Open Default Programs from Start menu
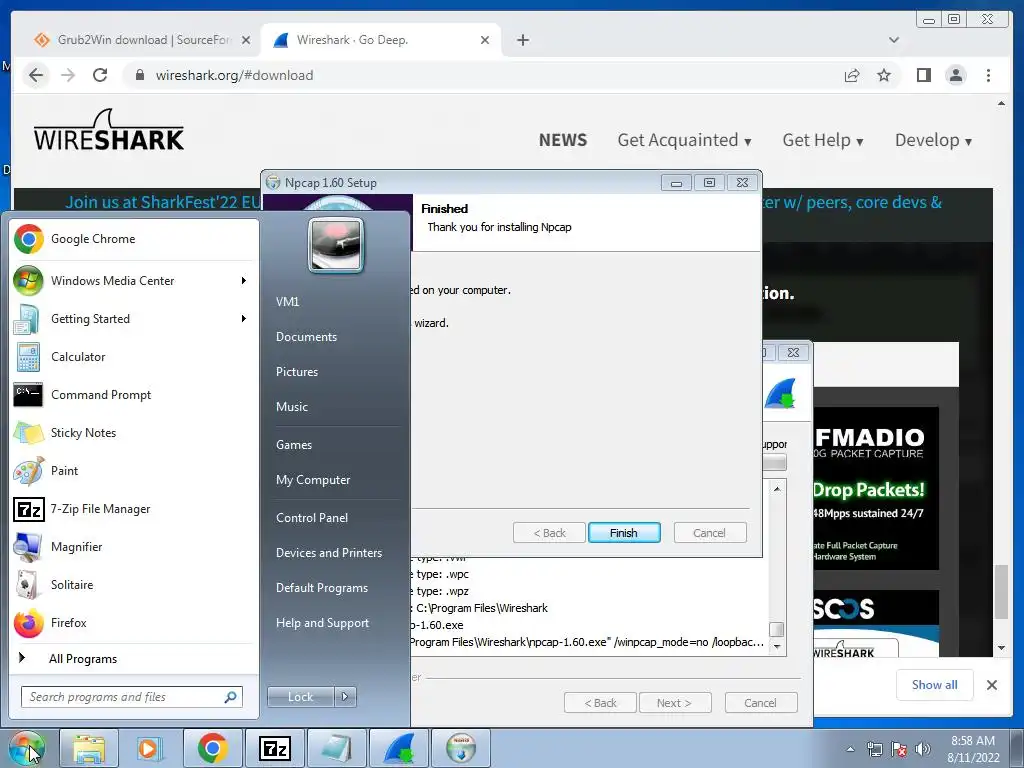Screen dimensions: 1024x768 click(x=321, y=588)
